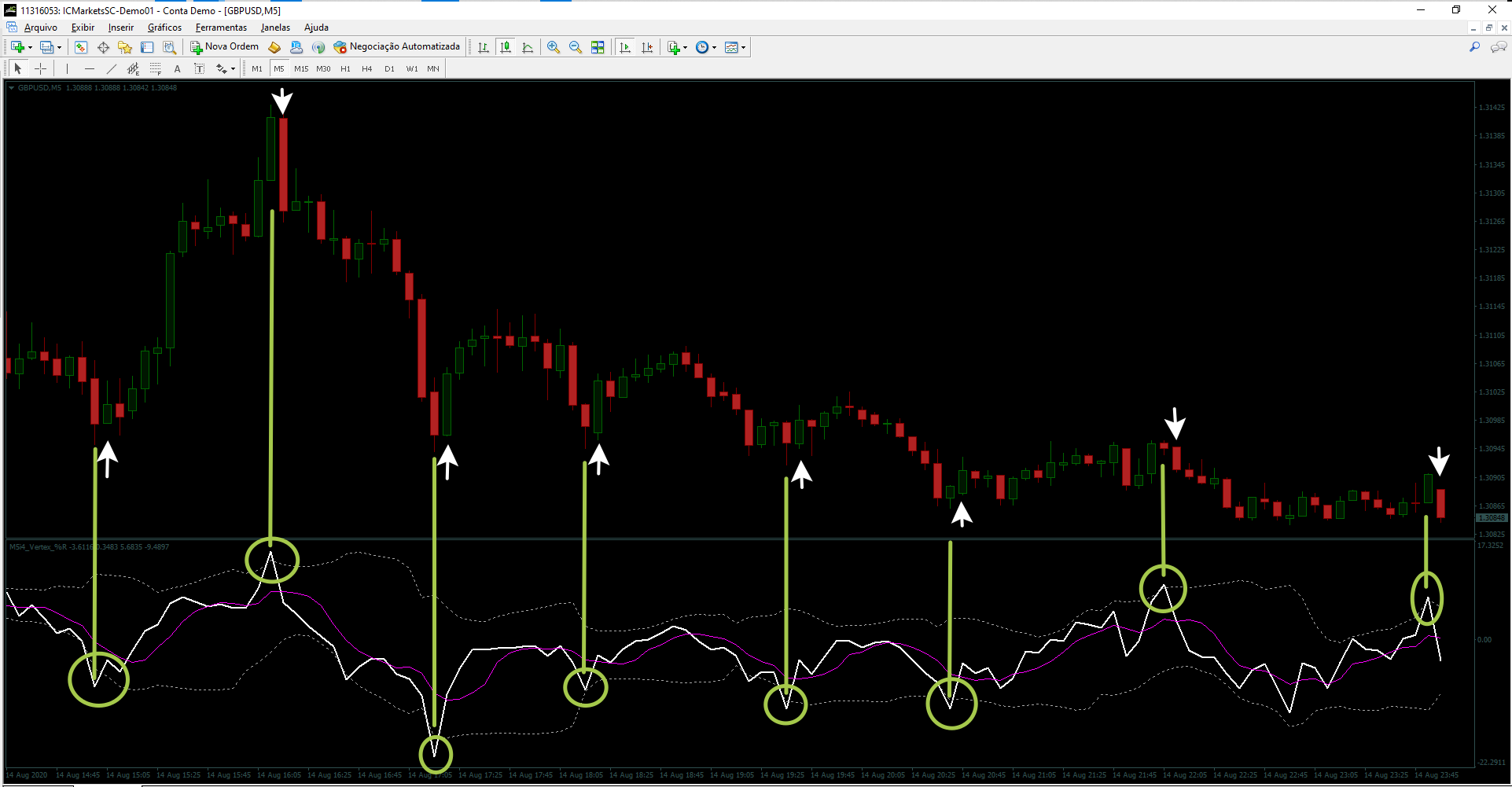Select the text label tool

(199, 68)
